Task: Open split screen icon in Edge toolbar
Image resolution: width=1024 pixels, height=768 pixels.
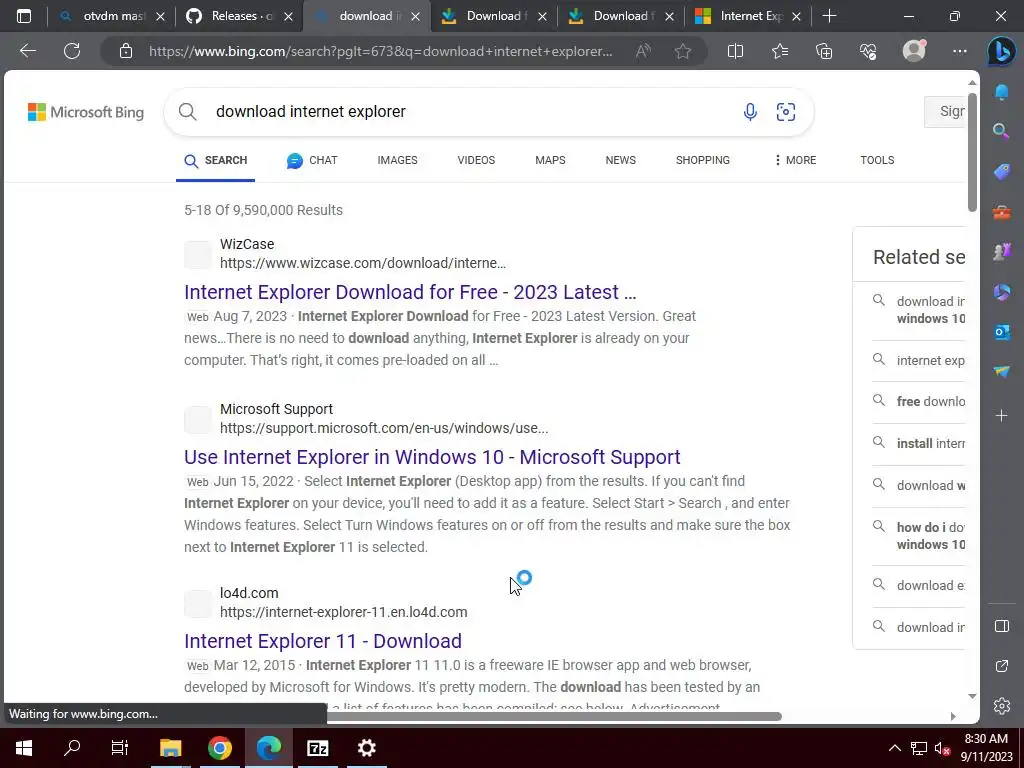Action: [x=735, y=51]
